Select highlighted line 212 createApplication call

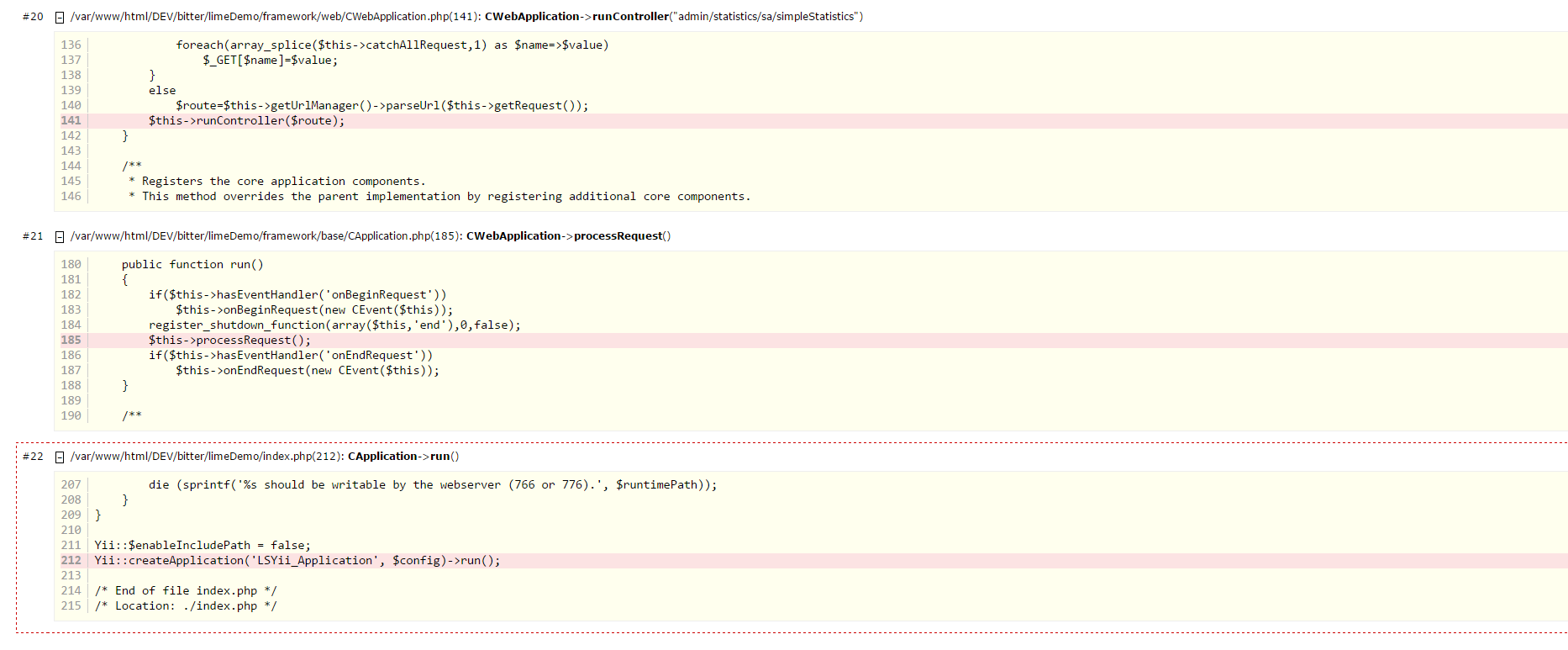297,561
